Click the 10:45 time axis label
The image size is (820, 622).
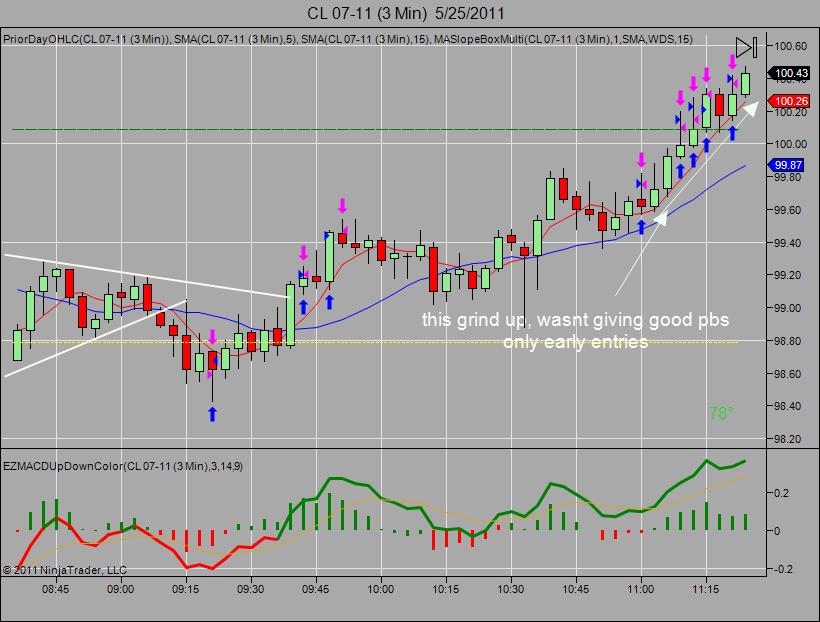coord(575,589)
